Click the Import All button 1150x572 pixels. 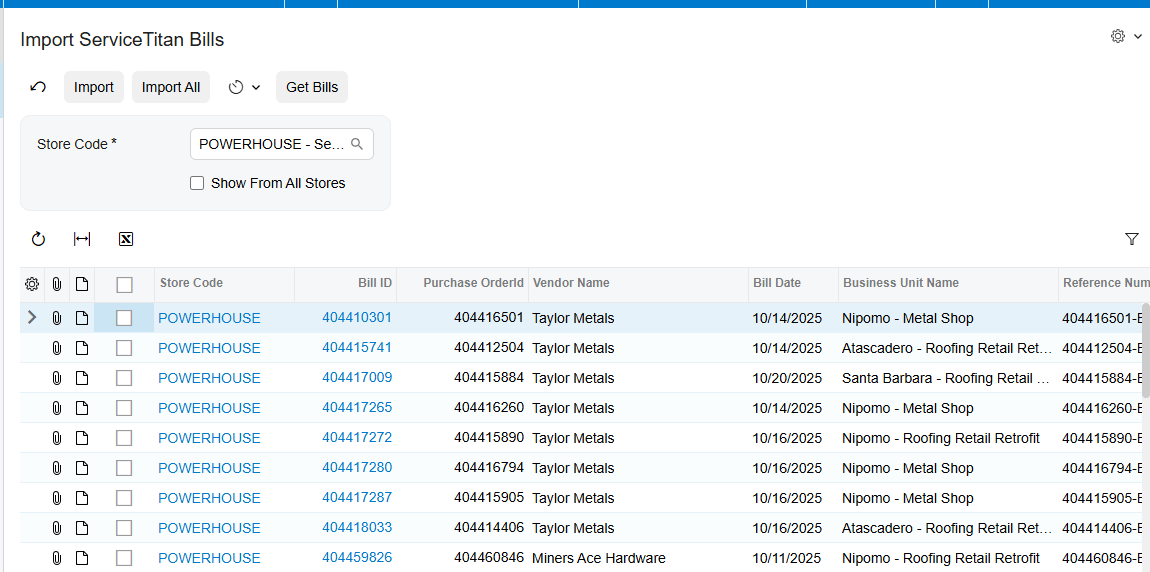[171, 87]
